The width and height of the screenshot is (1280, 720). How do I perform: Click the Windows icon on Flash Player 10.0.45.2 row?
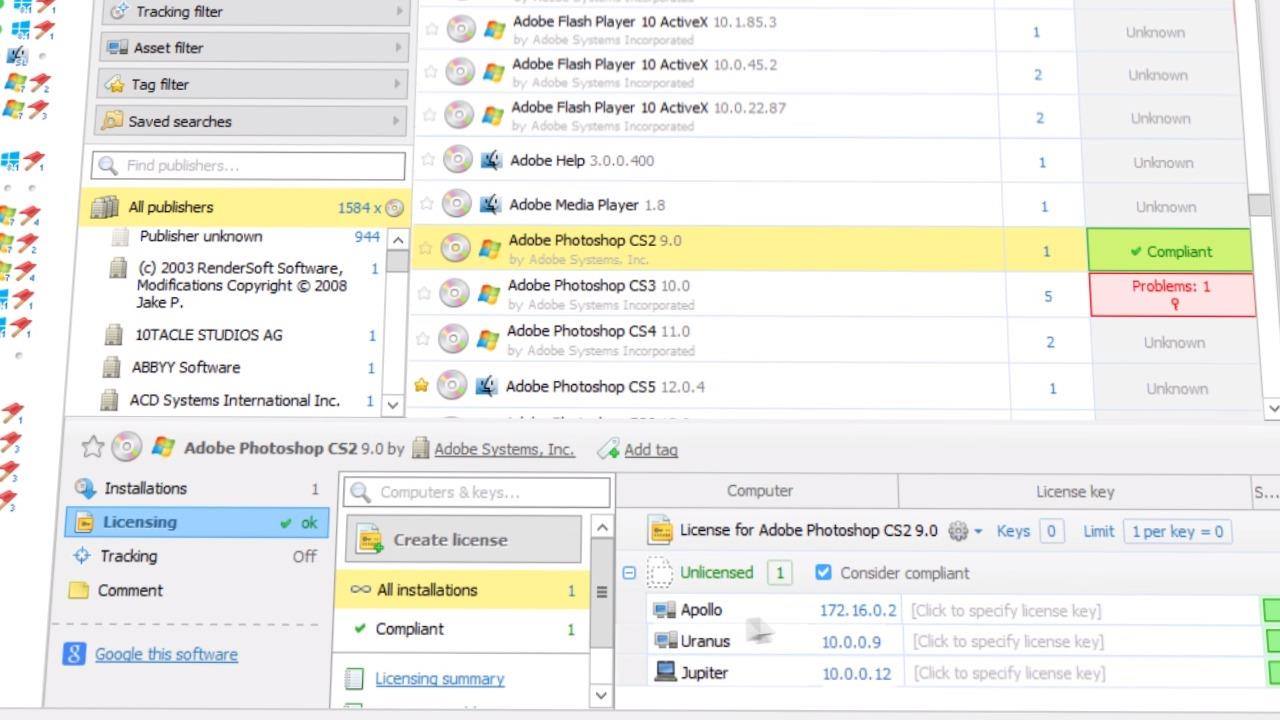(493, 72)
